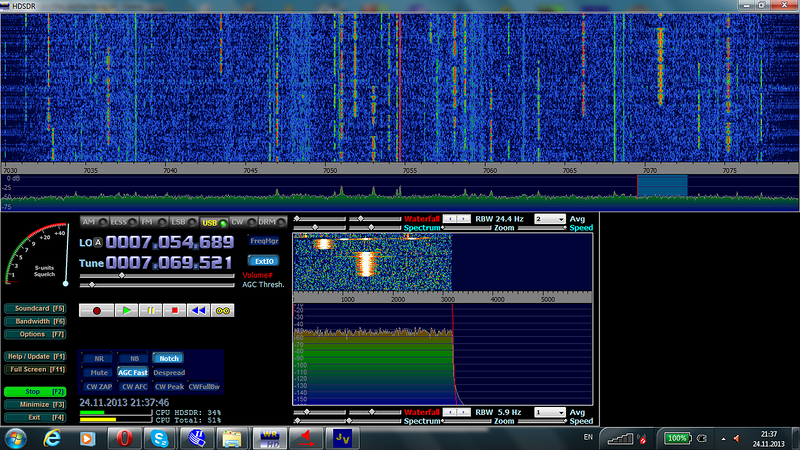Select ECSS demodulation mode
This screenshot has height=450, width=800.
click(124, 222)
